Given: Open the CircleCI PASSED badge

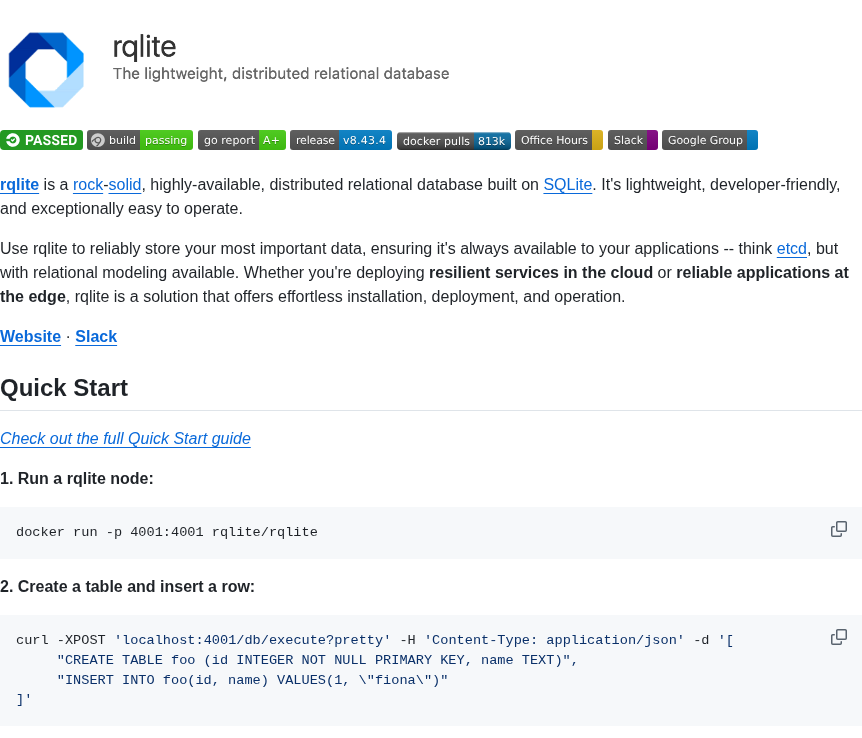Looking at the screenshot, I should coord(41,140).
